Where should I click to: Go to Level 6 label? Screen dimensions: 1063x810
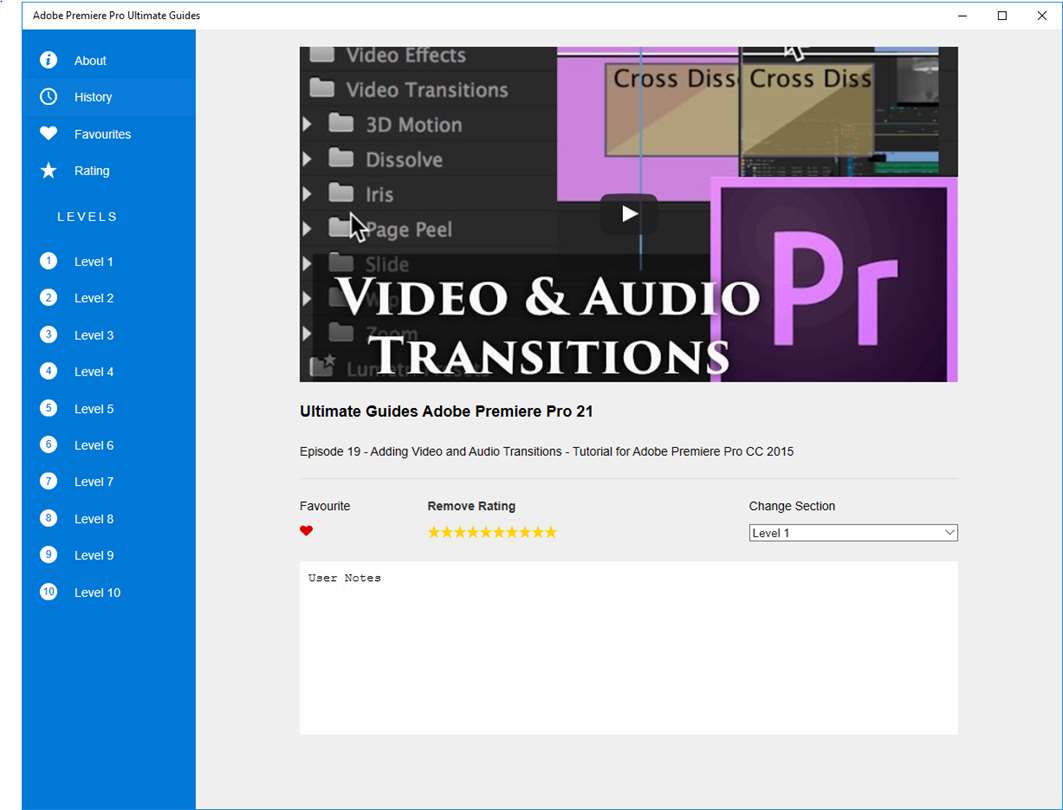[x=94, y=445]
